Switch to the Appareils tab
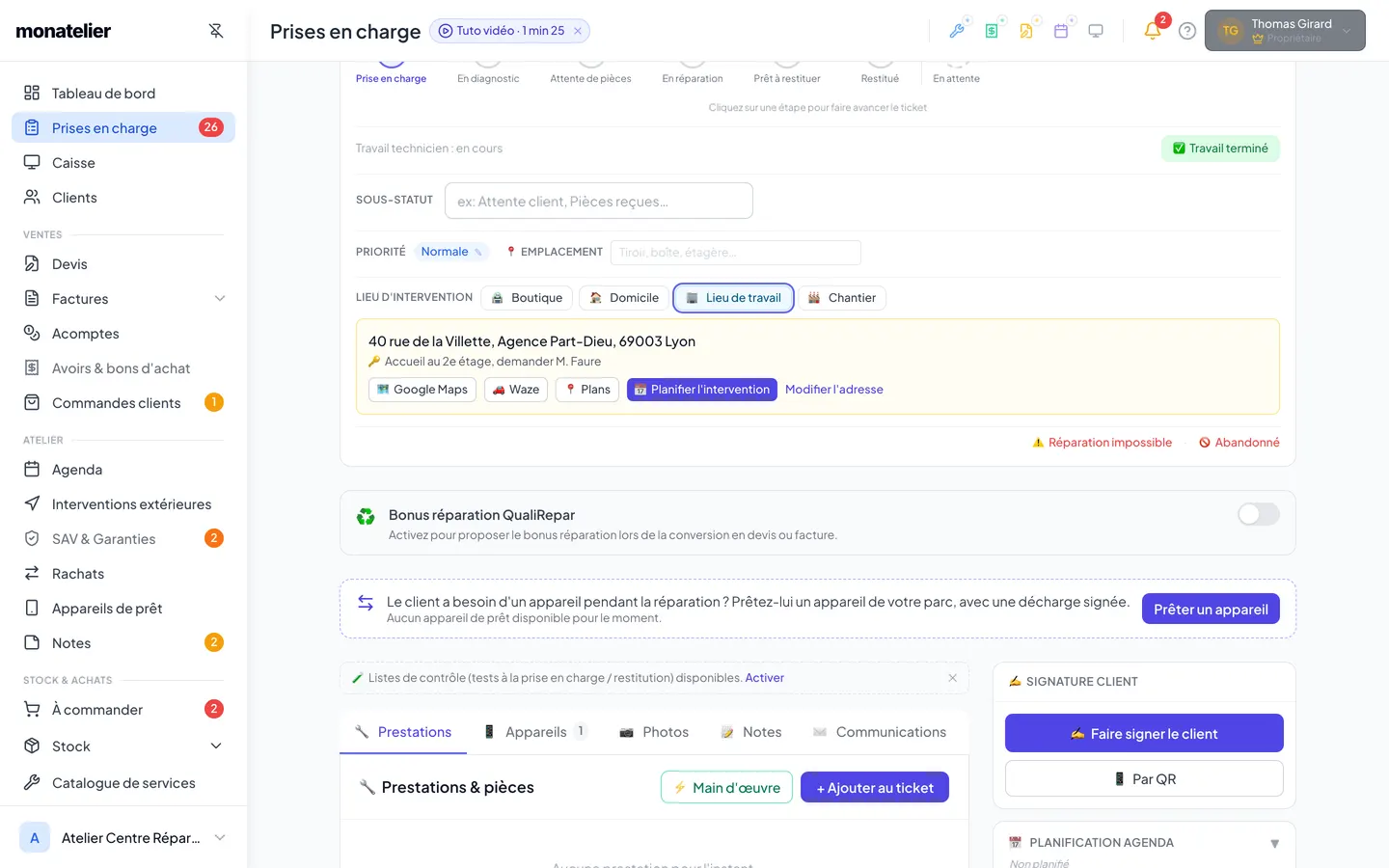This screenshot has height=868, width=1389. pos(536,732)
